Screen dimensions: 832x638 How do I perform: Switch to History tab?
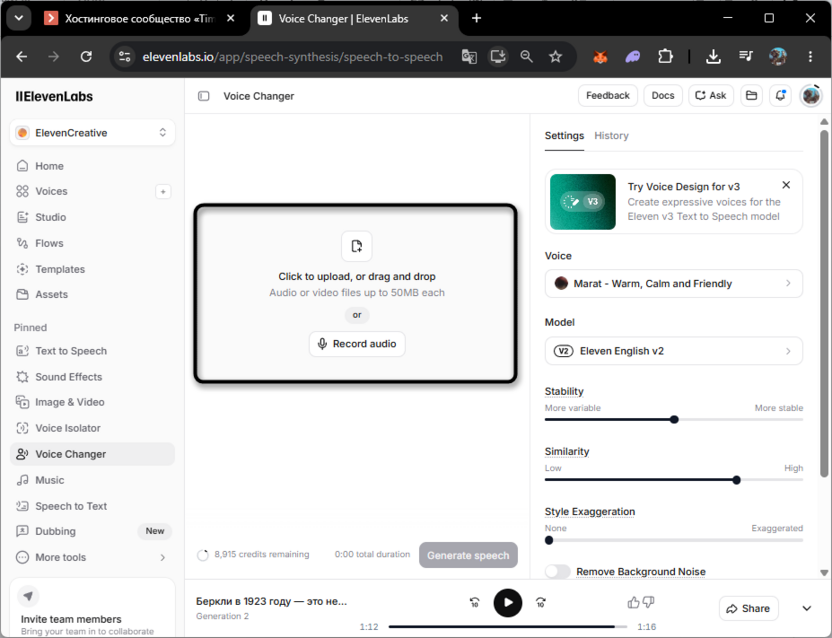pyautogui.click(x=611, y=136)
